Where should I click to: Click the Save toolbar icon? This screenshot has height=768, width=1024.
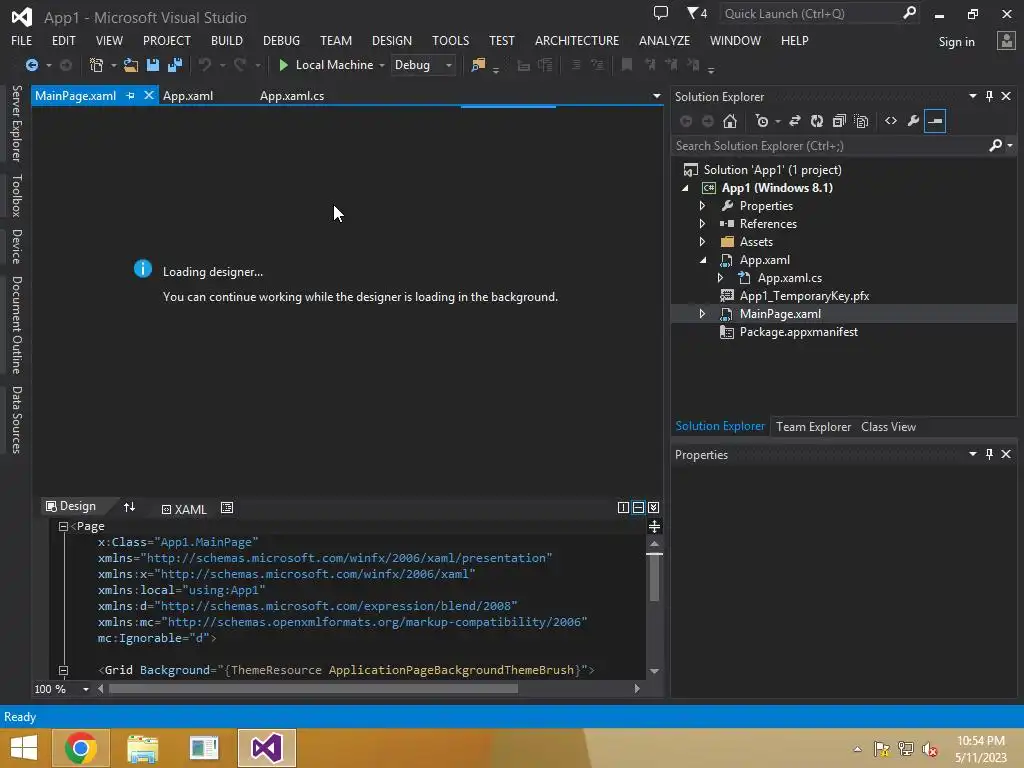click(153, 65)
